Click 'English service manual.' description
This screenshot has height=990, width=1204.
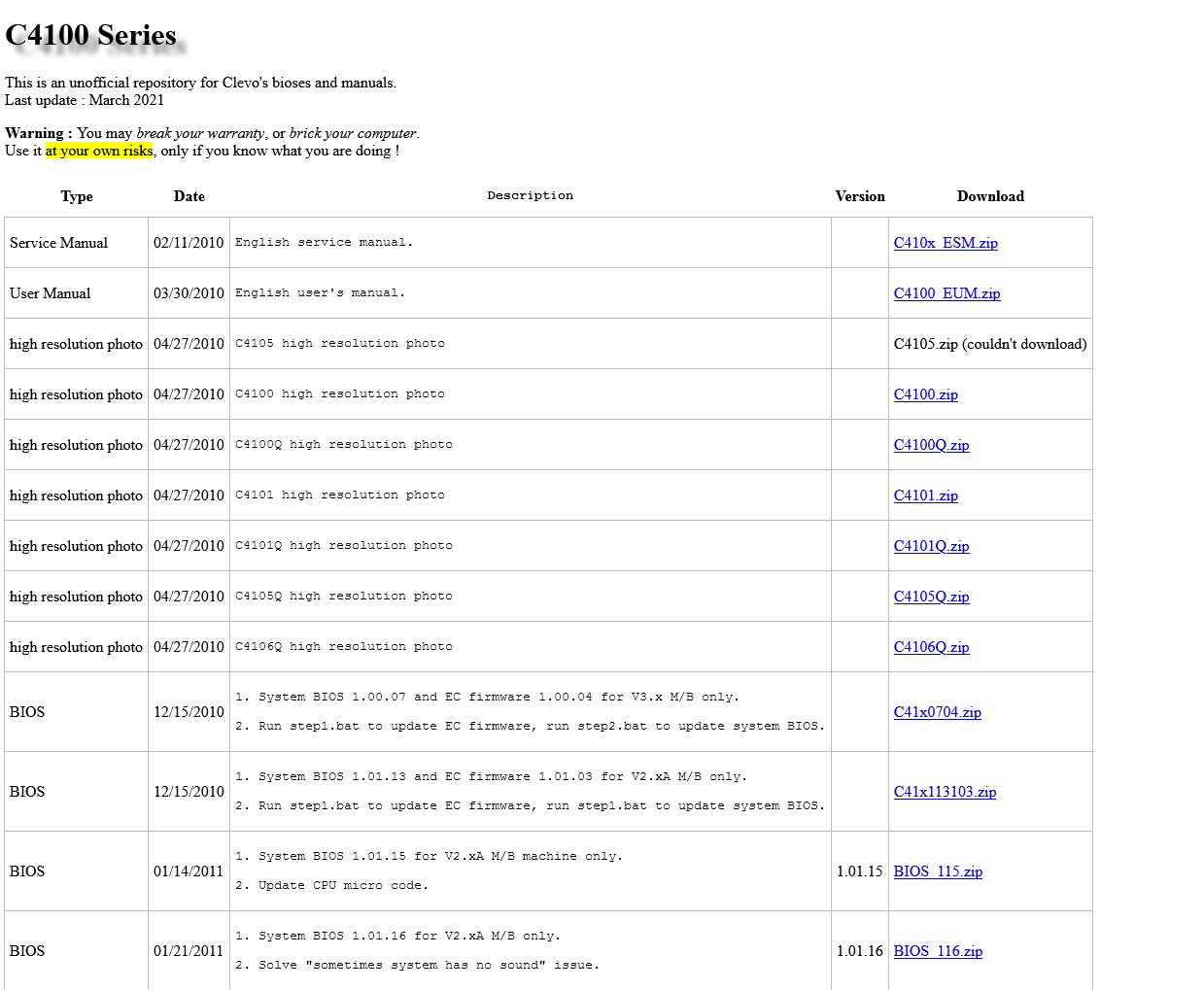[x=324, y=242]
